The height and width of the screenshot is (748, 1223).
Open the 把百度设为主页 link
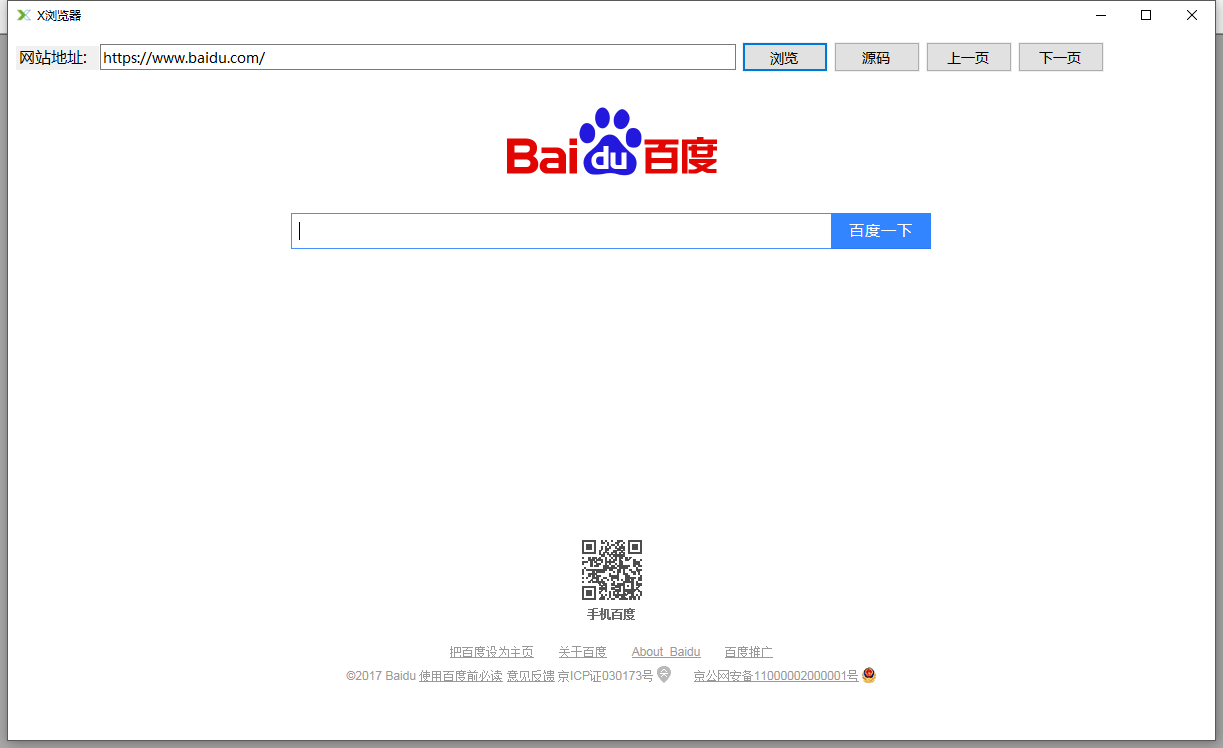click(491, 652)
